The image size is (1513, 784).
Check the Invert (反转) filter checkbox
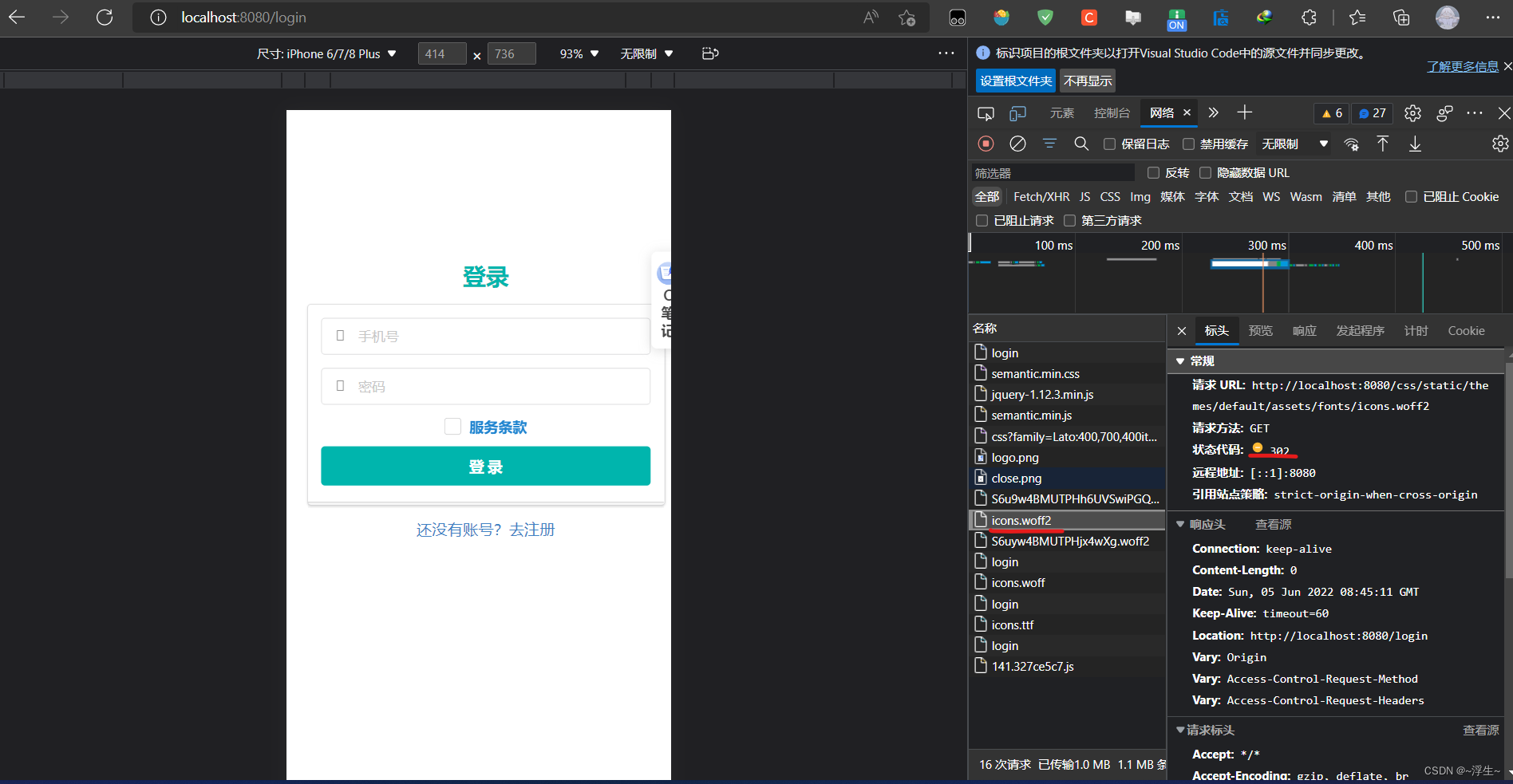click(1153, 172)
